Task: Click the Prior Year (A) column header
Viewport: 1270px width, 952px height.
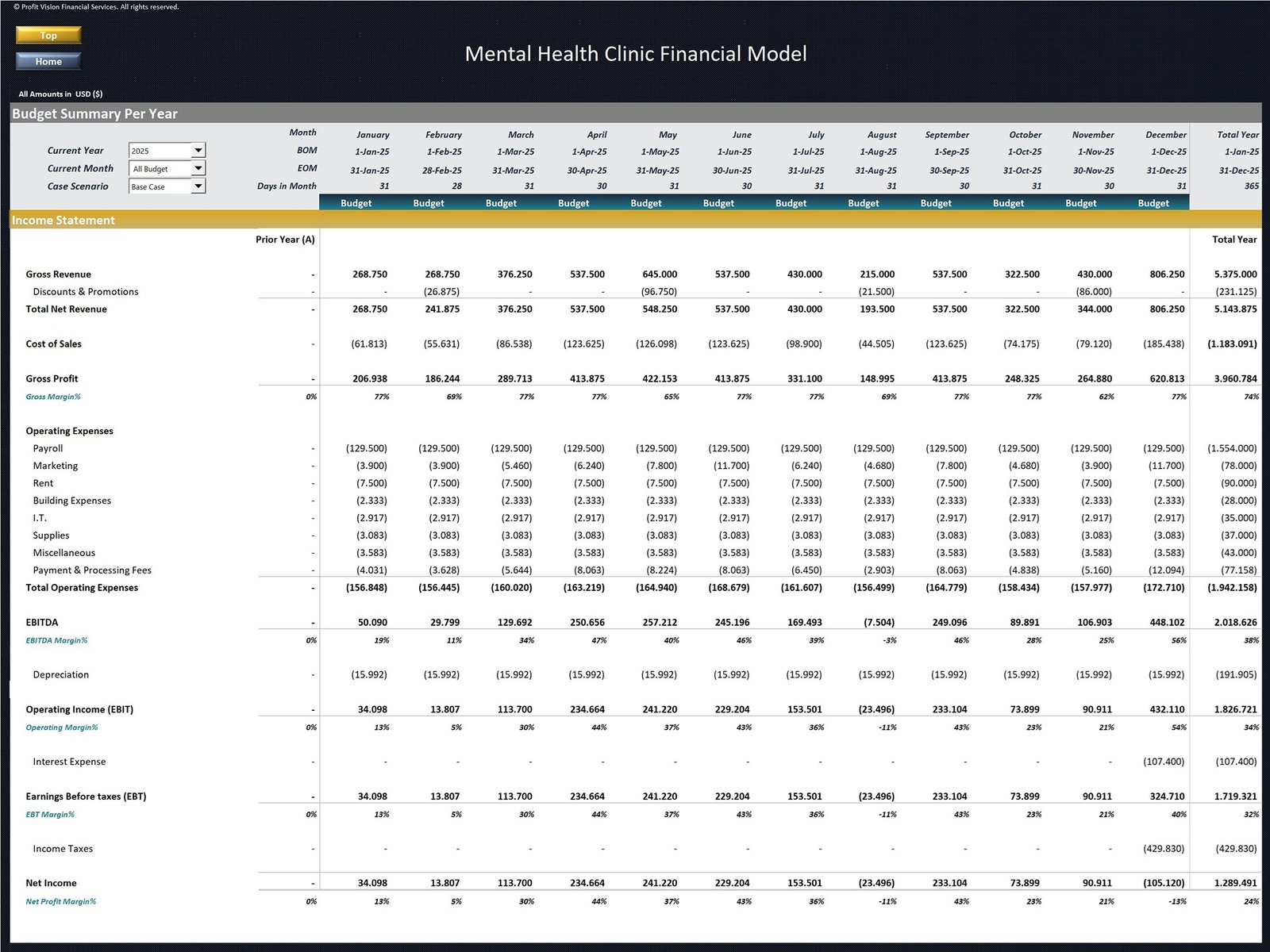Action: click(x=285, y=240)
